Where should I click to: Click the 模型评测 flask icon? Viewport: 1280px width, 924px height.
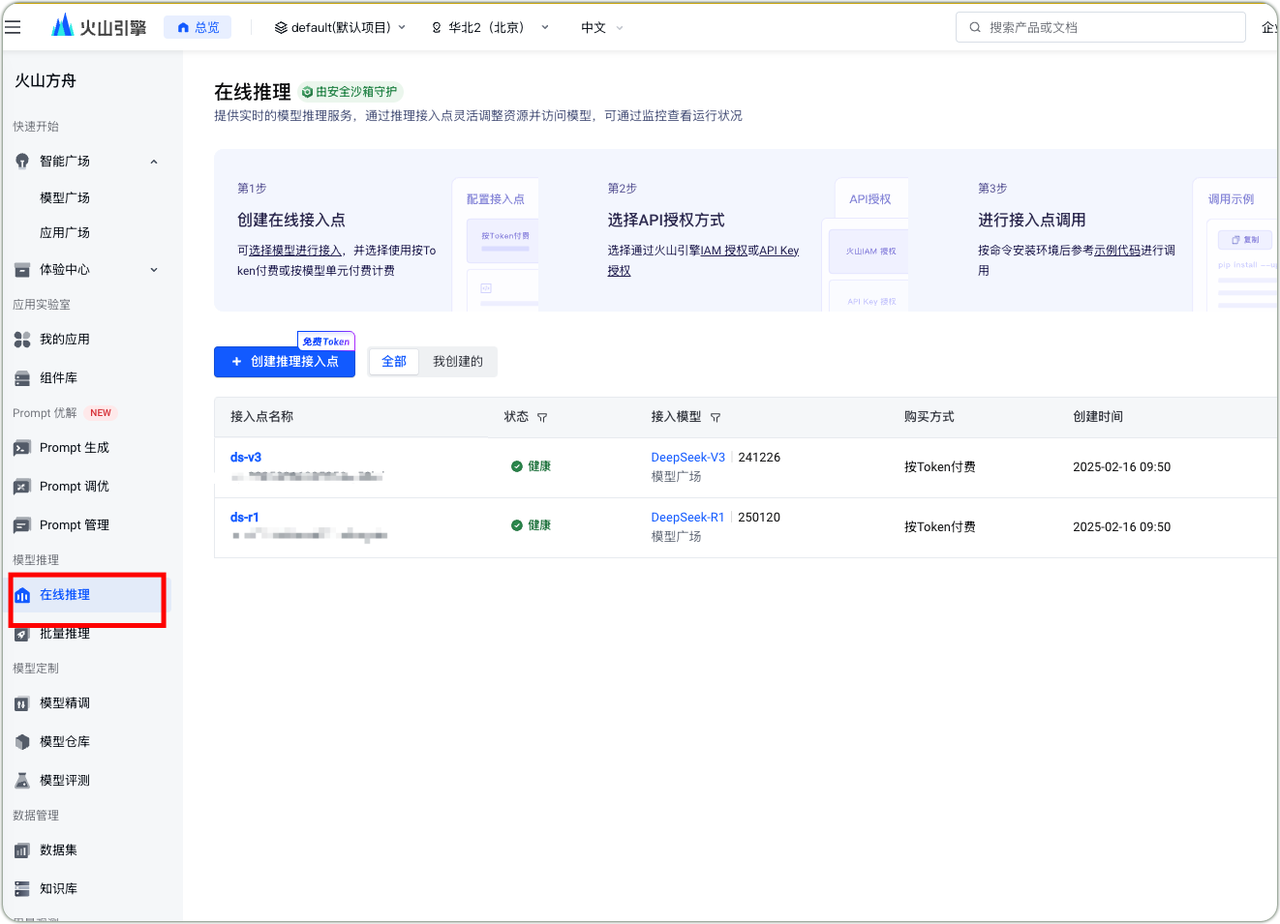click(22, 780)
